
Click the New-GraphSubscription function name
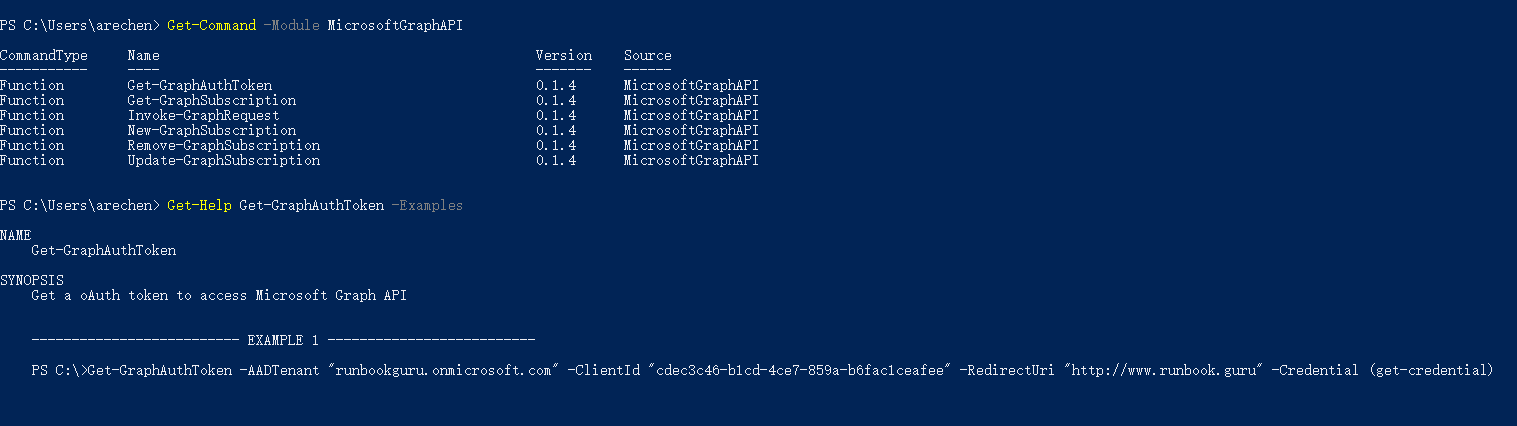point(211,130)
